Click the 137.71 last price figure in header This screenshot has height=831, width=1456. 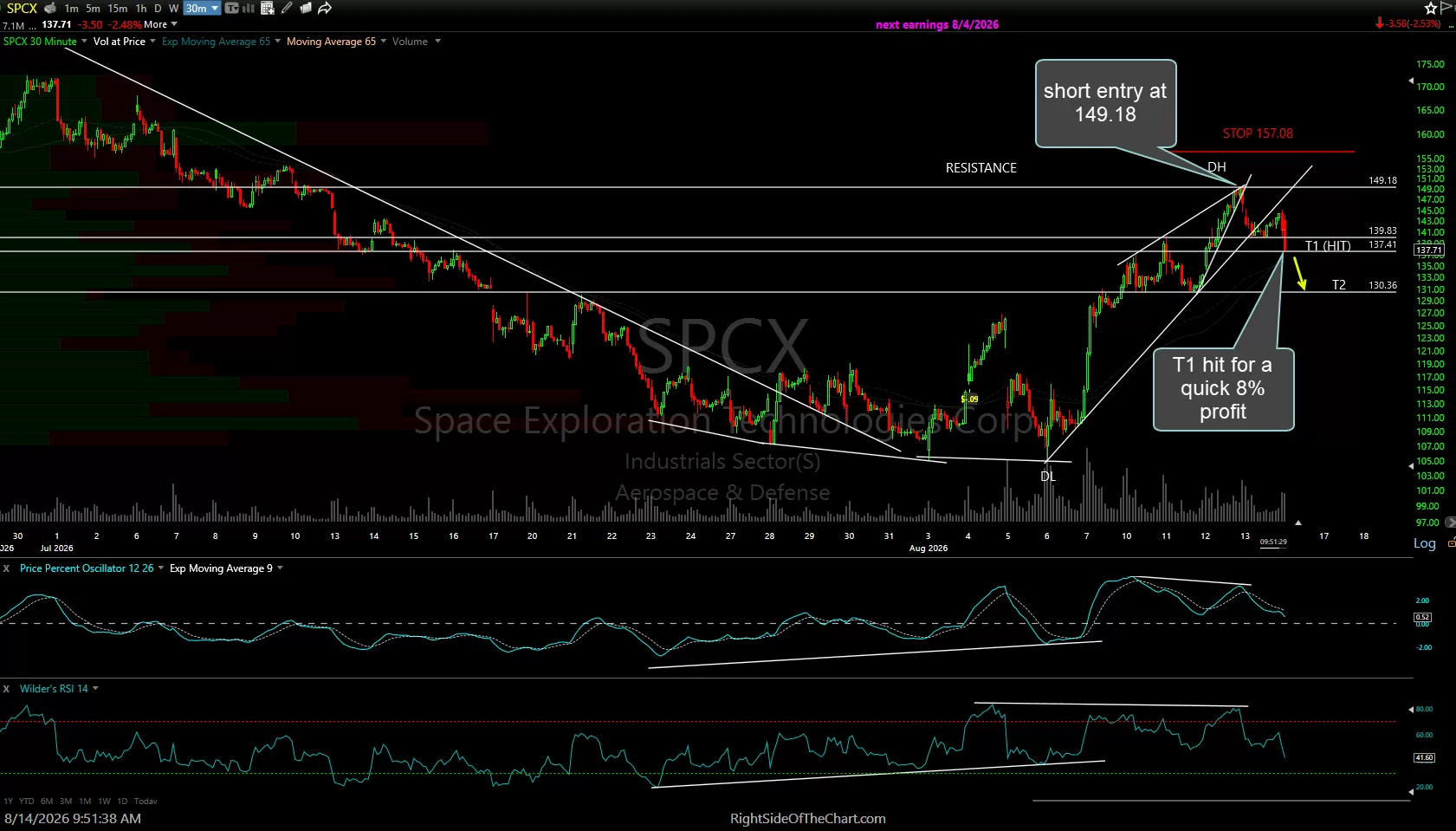tap(56, 24)
